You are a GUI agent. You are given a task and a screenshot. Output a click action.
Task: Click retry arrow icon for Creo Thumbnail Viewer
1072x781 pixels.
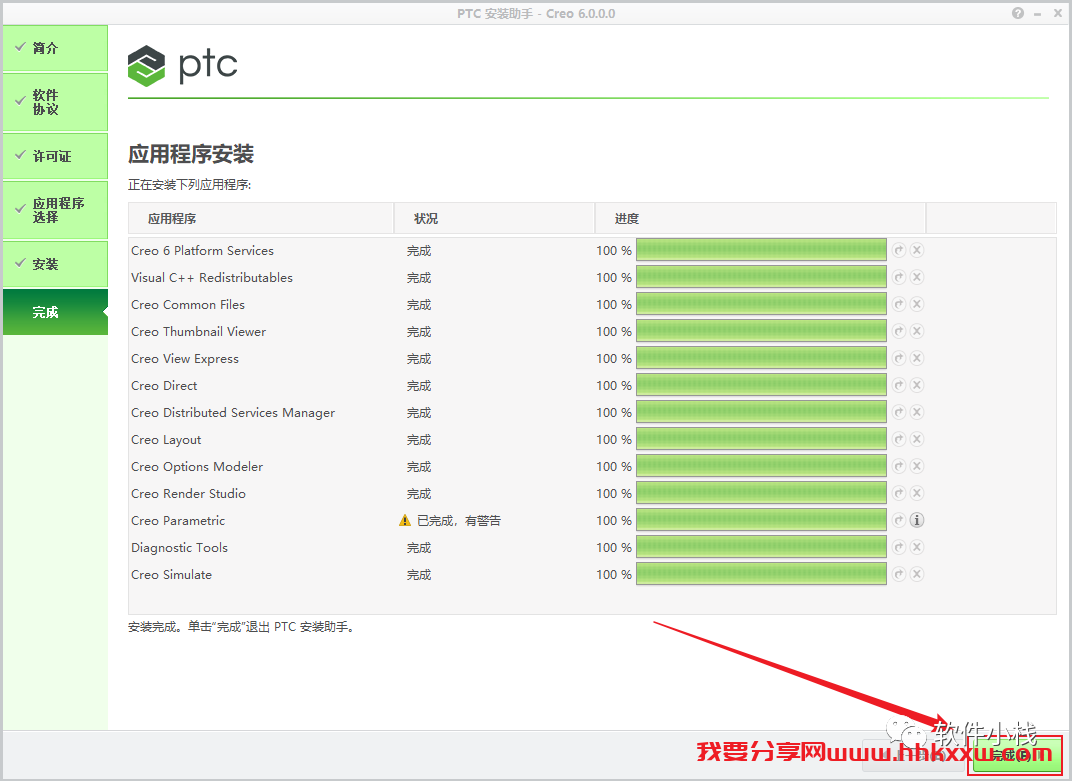(x=899, y=331)
